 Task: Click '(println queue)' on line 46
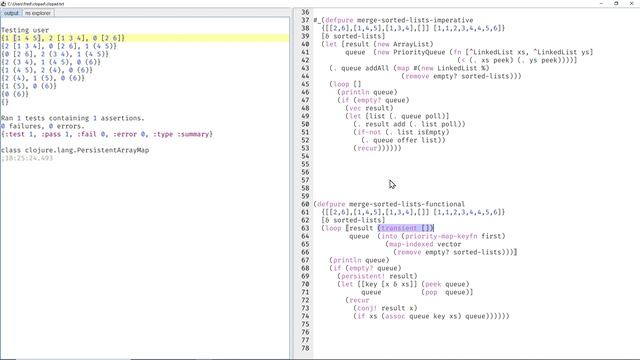pos(367,92)
